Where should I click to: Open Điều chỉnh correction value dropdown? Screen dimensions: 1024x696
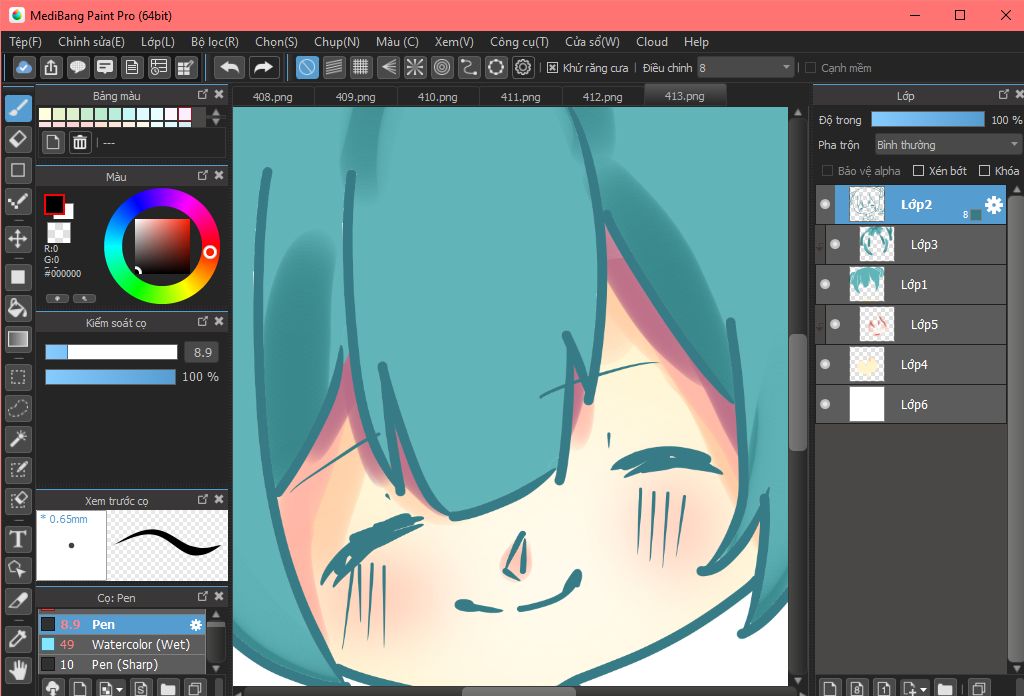744,68
